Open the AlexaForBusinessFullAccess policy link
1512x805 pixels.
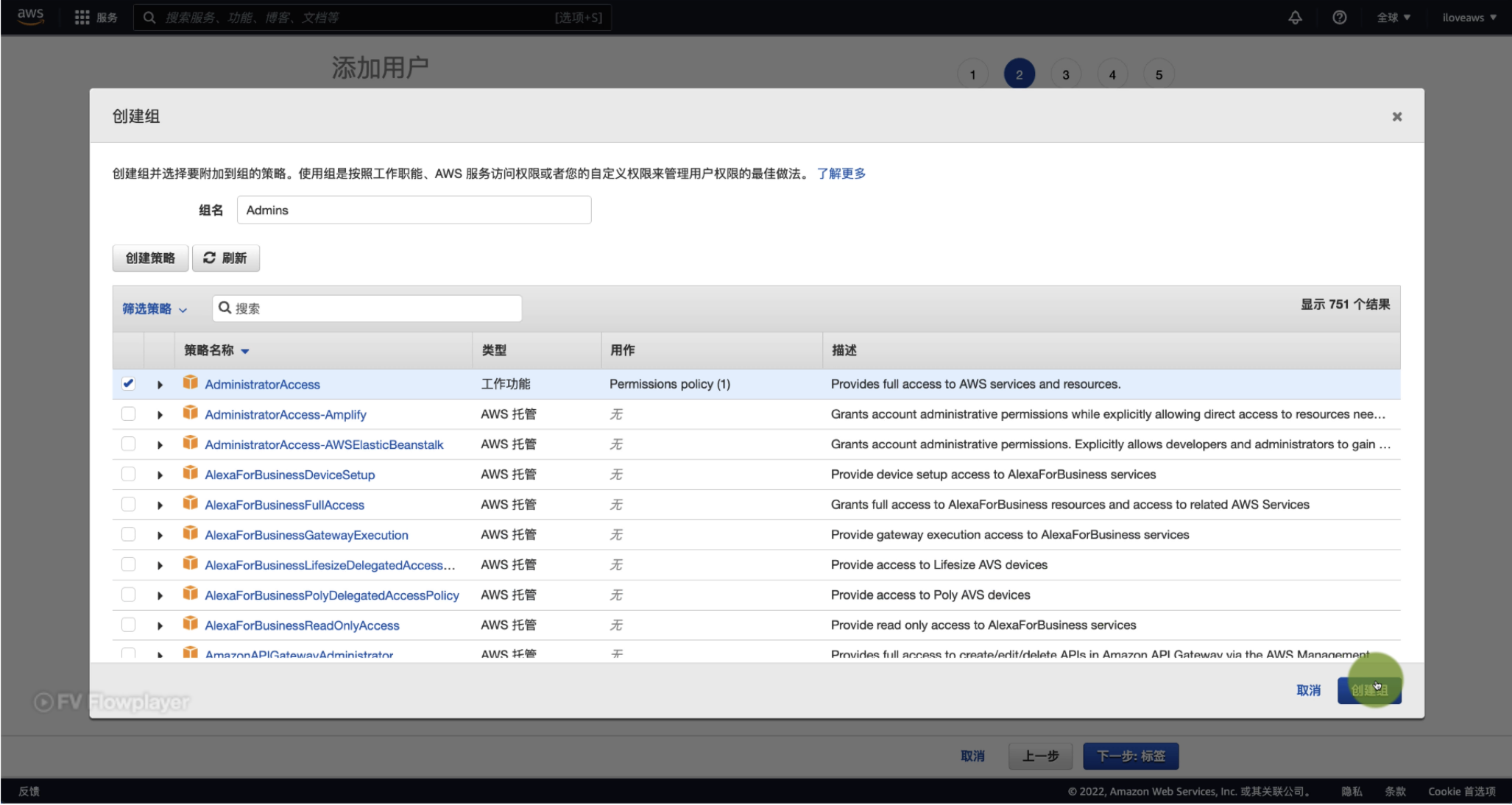coord(284,505)
